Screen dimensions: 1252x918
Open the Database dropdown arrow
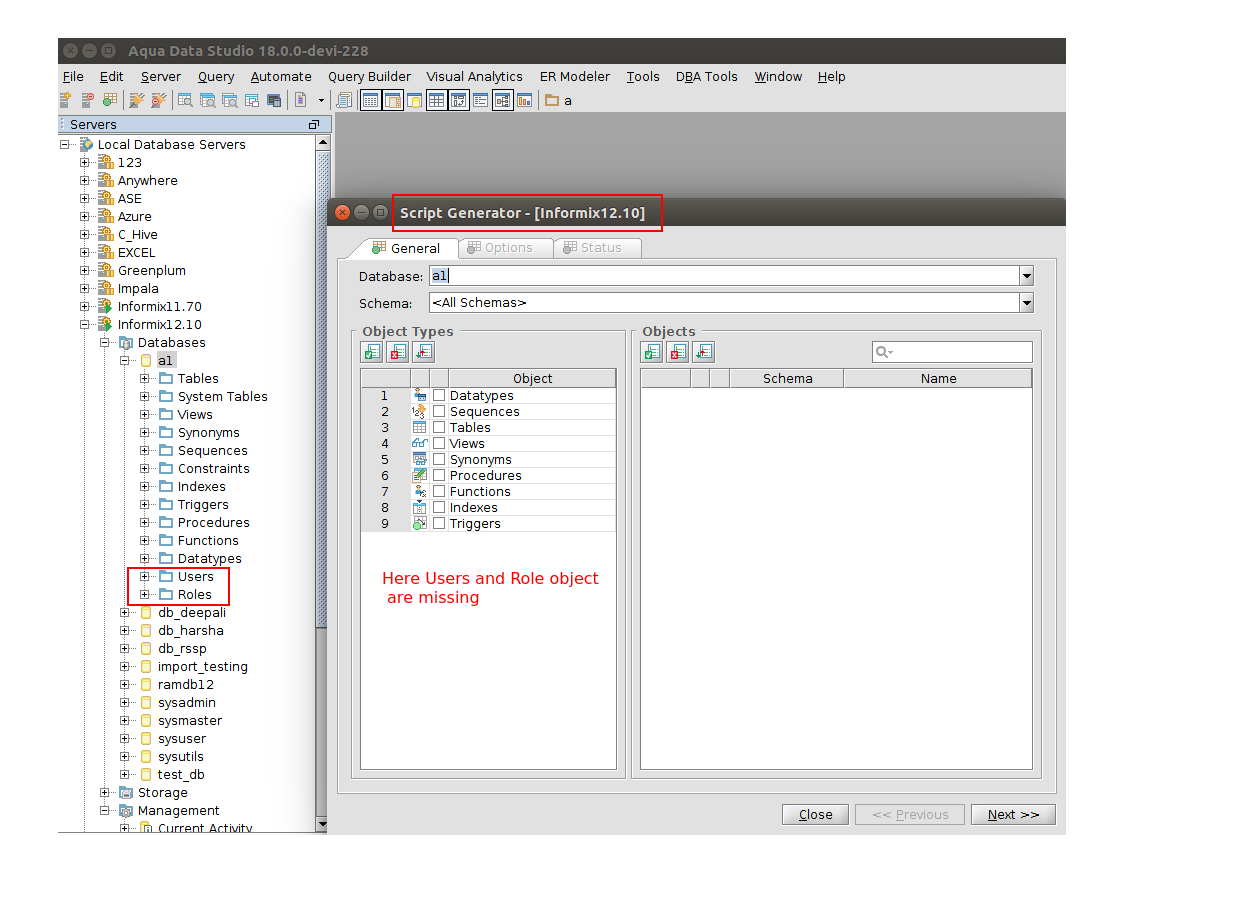(x=1026, y=276)
